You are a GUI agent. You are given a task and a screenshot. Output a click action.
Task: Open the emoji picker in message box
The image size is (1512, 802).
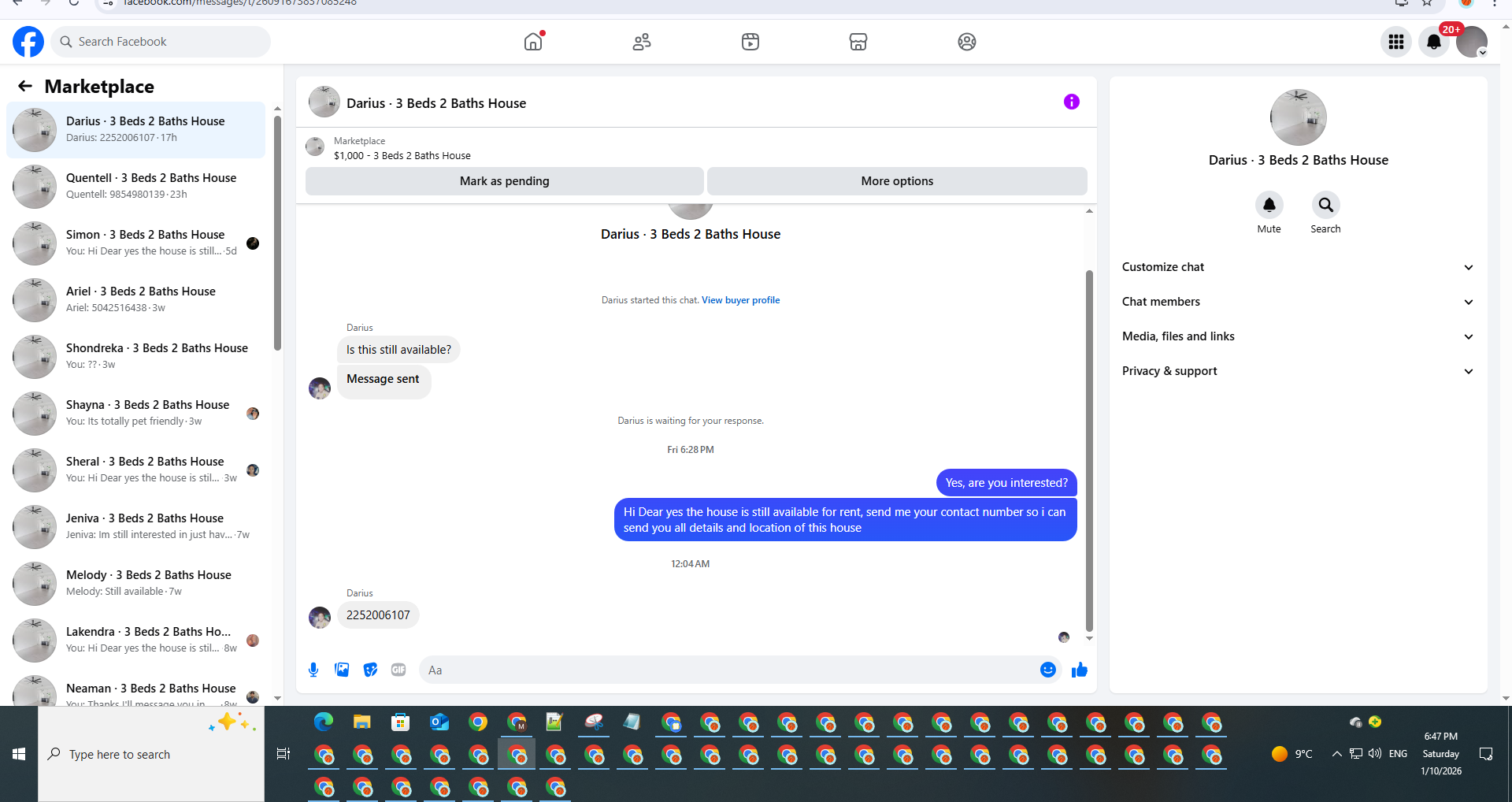click(x=1048, y=670)
